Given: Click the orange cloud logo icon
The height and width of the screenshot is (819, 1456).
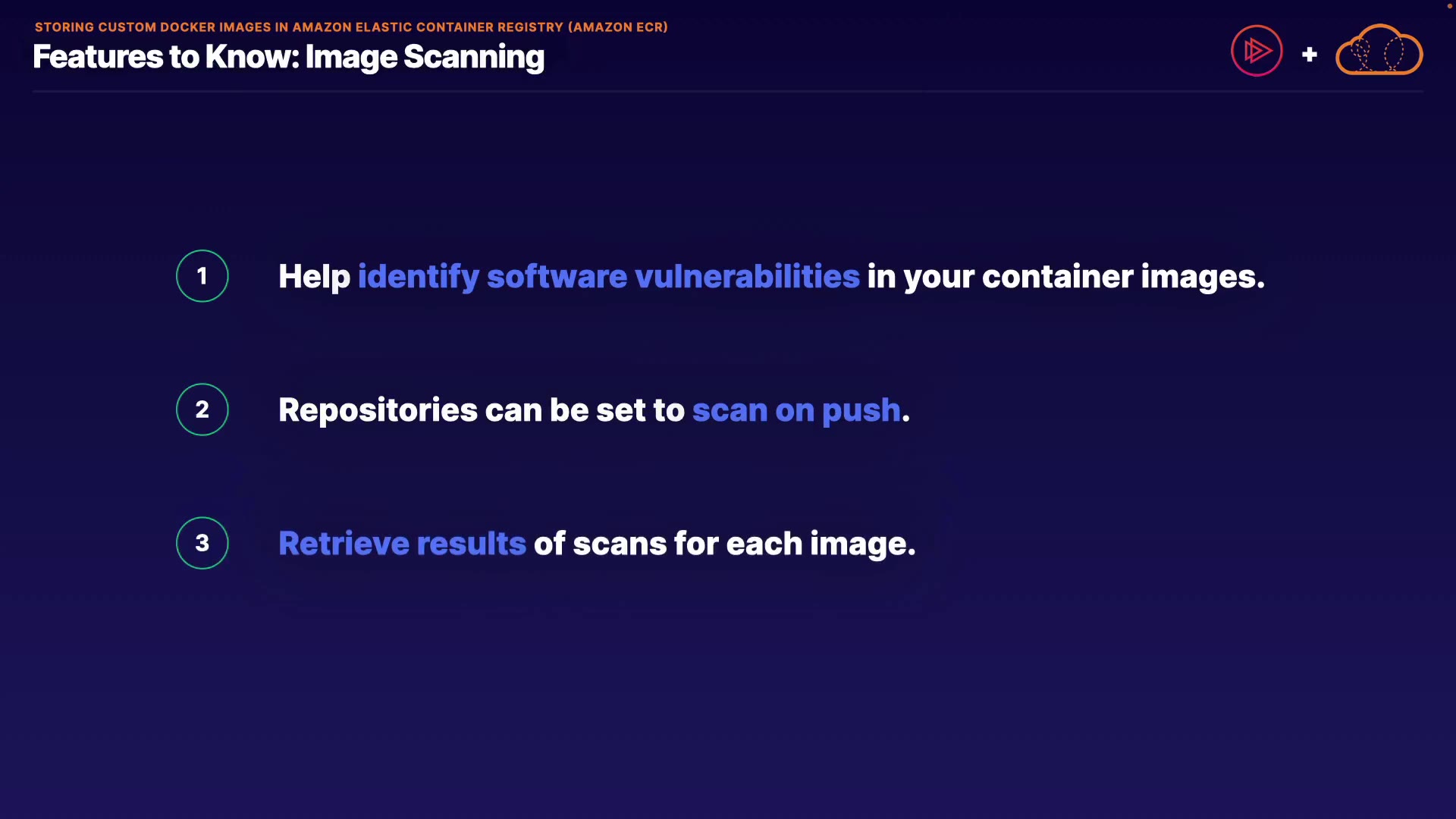Looking at the screenshot, I should pyautogui.click(x=1379, y=51).
